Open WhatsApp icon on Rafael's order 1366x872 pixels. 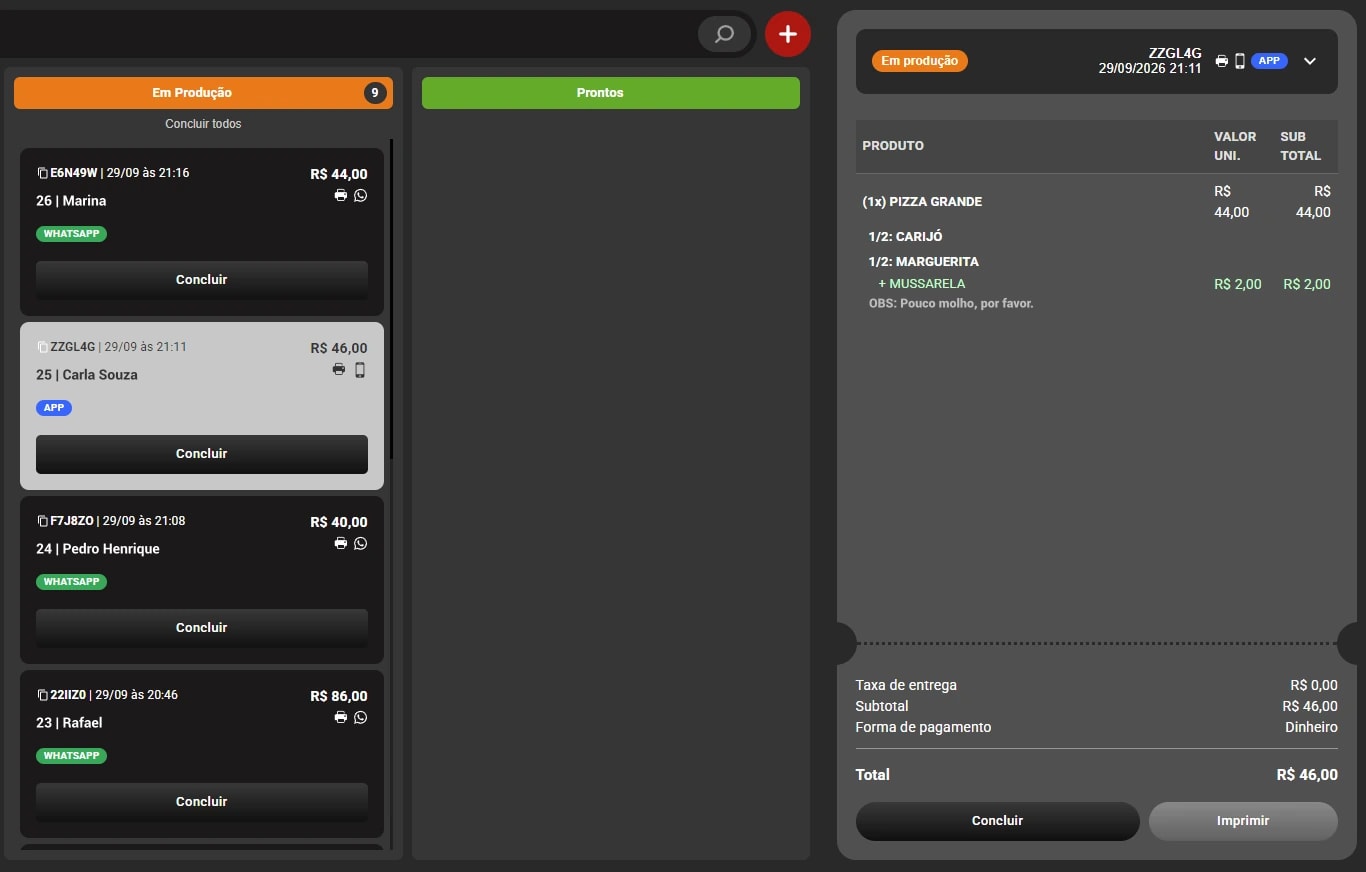[361, 717]
